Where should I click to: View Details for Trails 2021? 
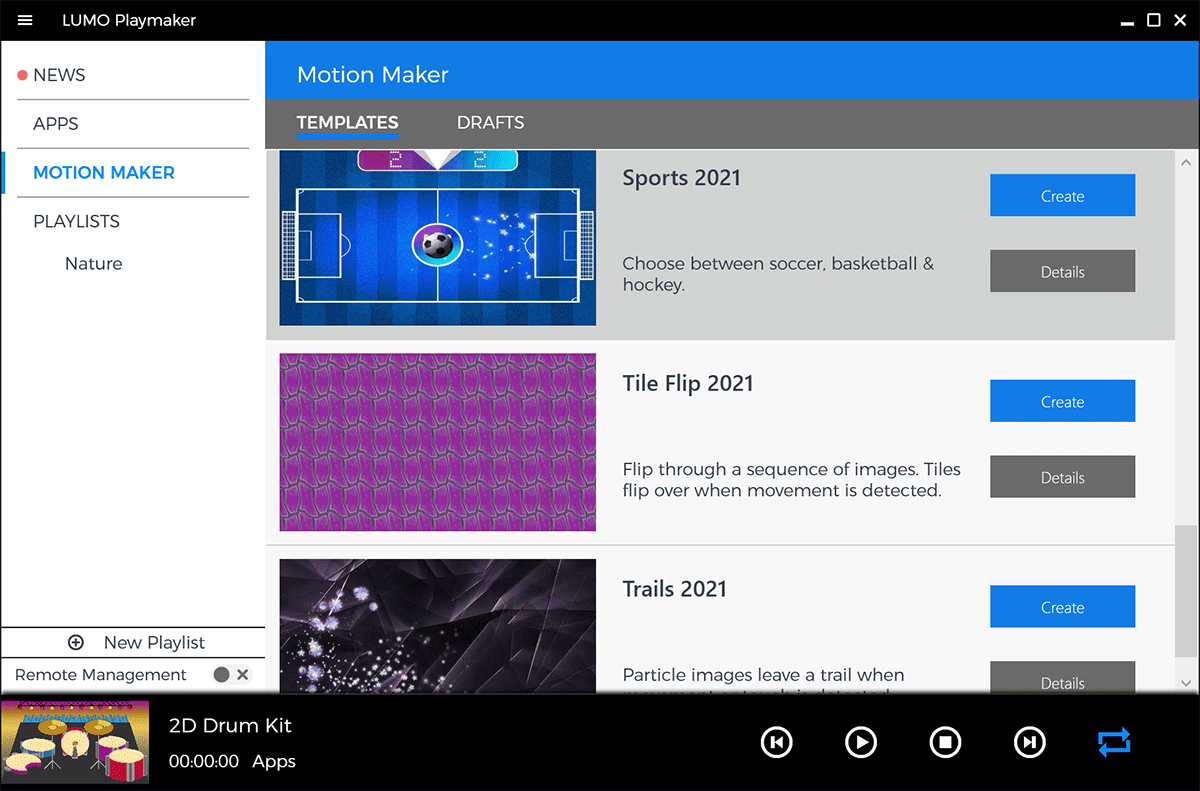click(x=1062, y=678)
